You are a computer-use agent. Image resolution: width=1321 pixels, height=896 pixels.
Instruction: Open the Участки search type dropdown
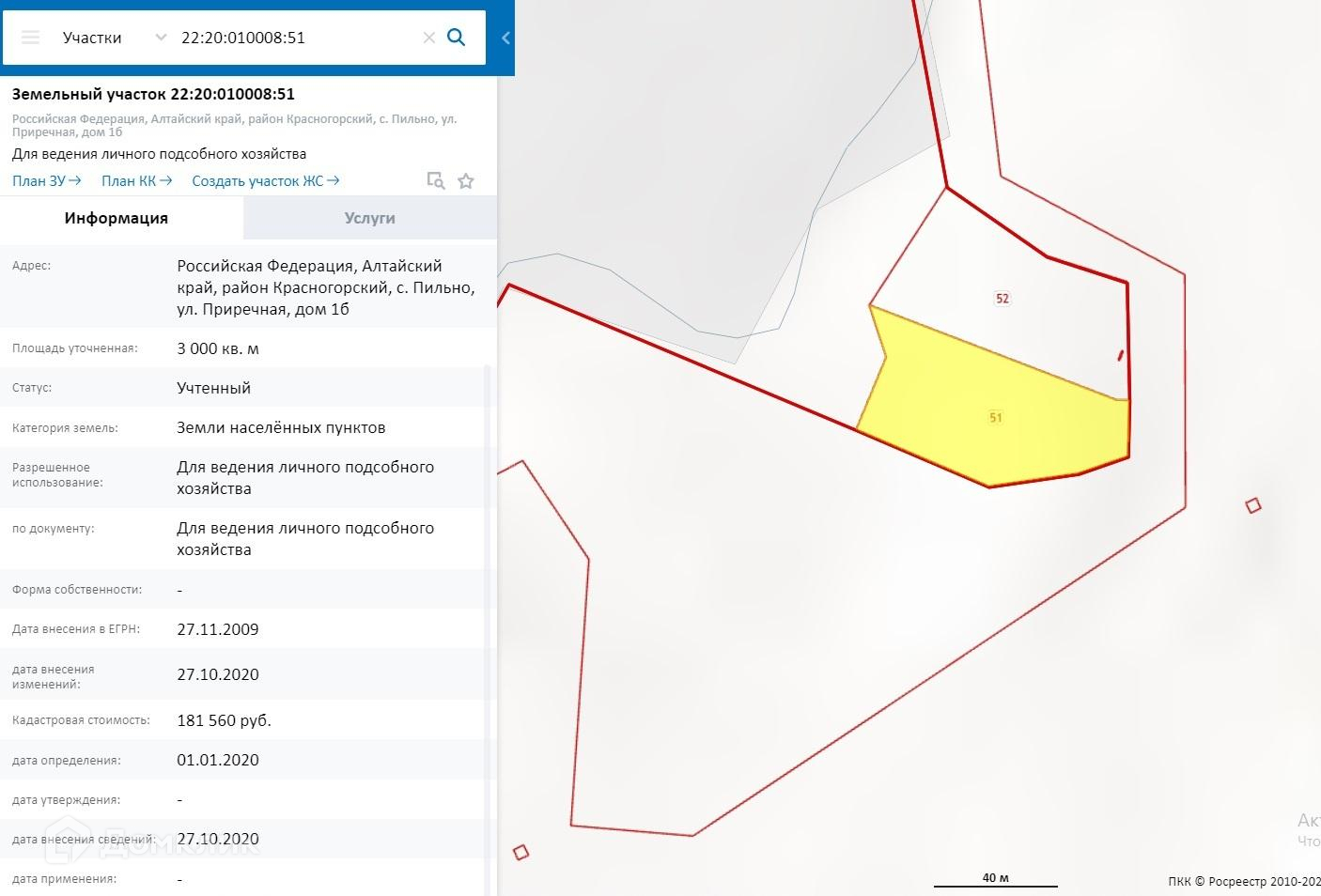point(113,38)
